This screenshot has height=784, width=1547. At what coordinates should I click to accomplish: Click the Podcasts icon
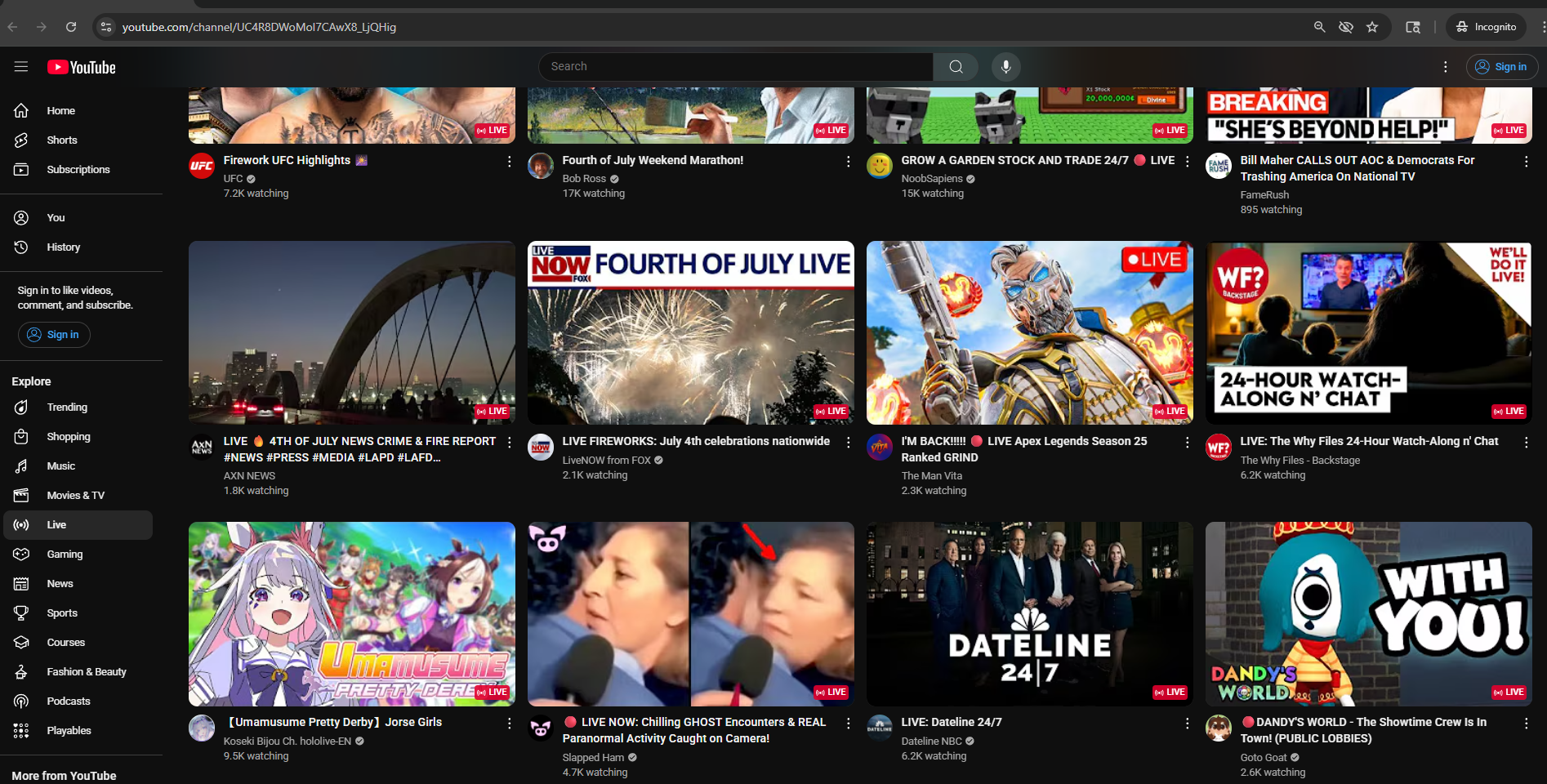tap(21, 701)
